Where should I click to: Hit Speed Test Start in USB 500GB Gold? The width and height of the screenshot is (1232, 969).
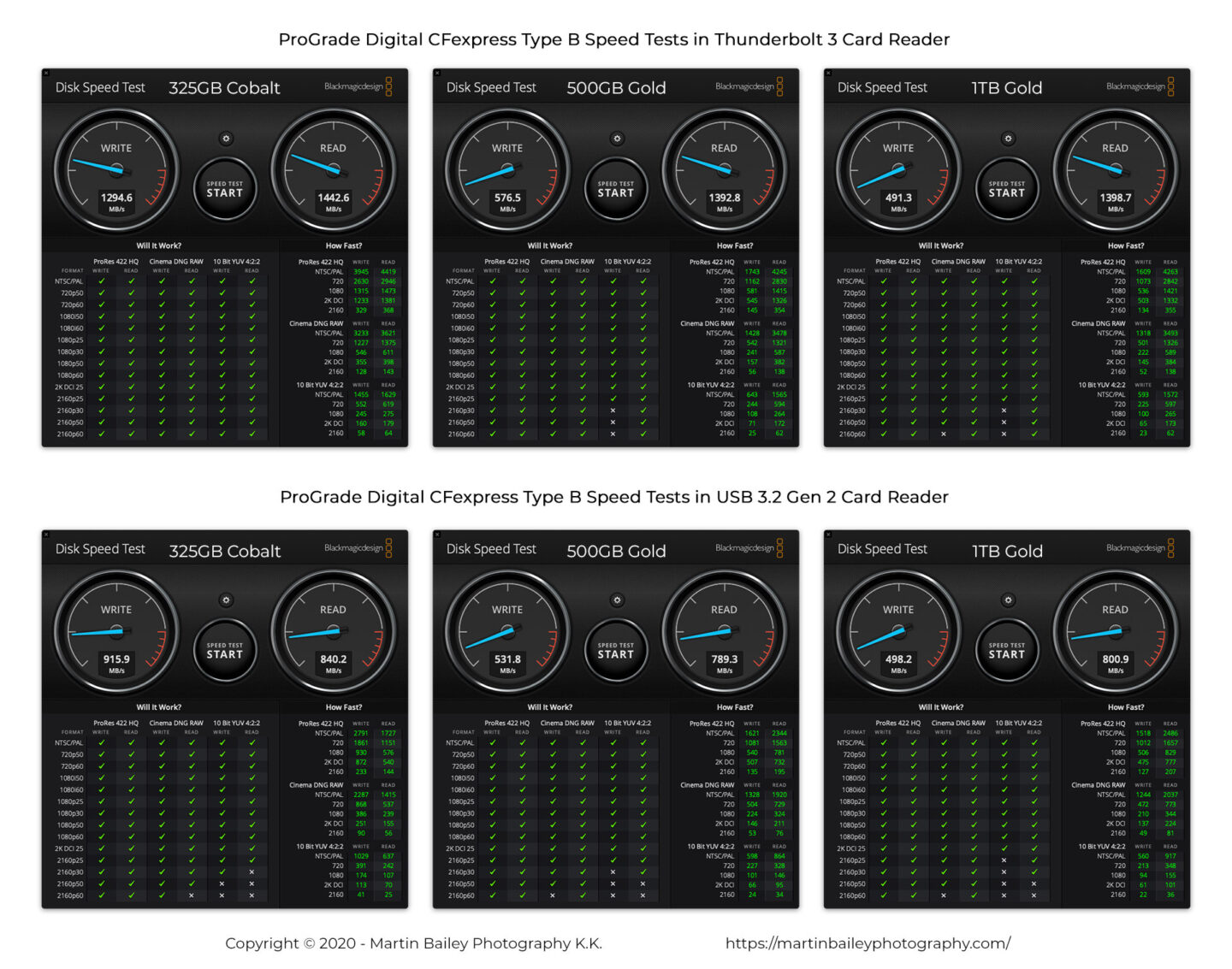point(615,651)
